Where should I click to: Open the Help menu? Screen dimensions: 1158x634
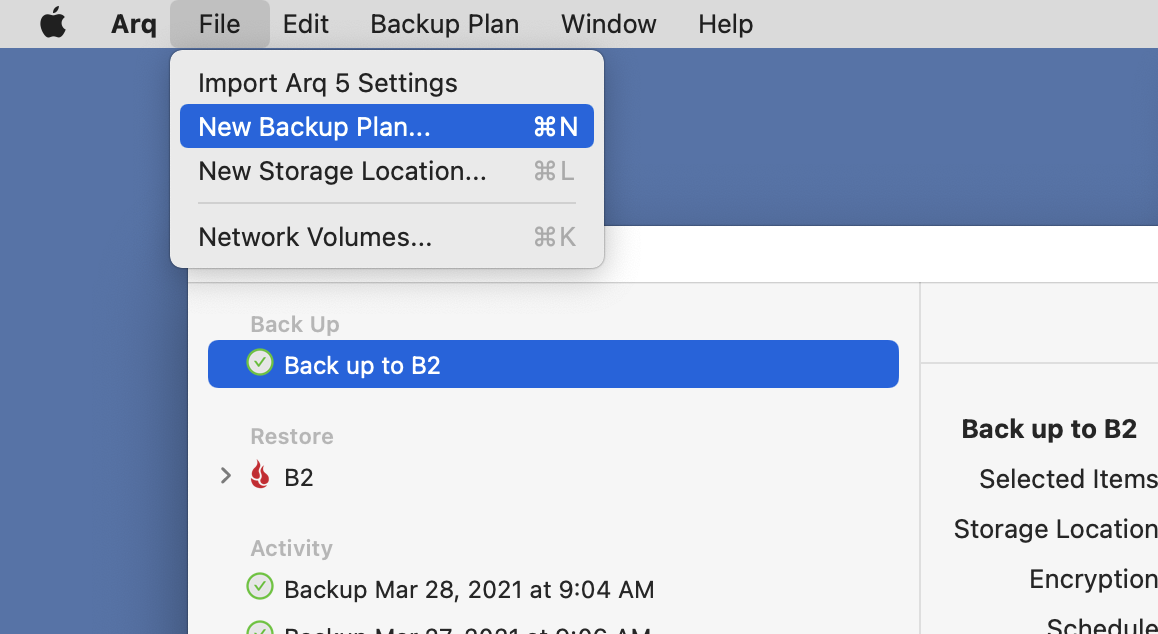(725, 24)
